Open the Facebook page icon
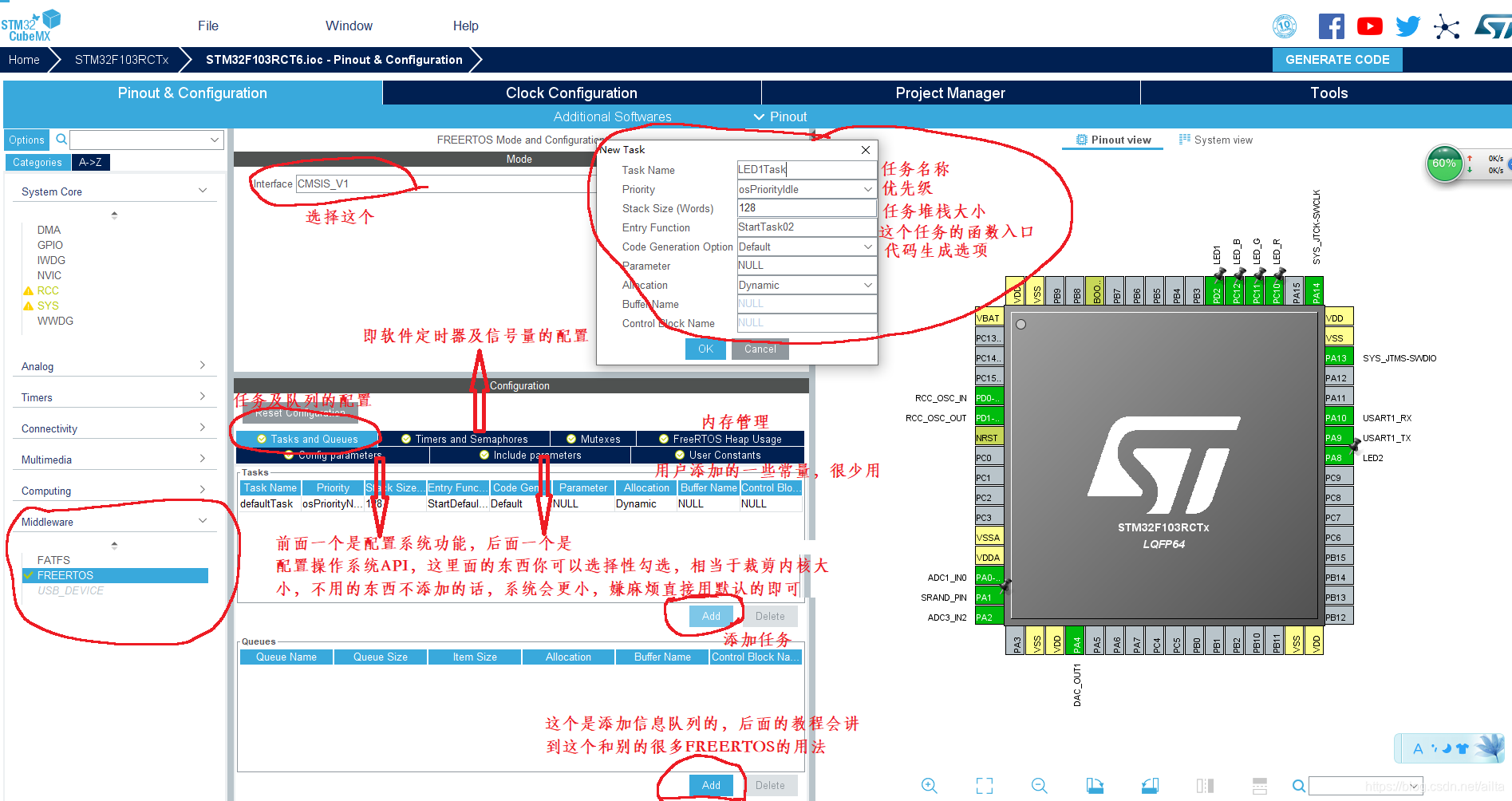 (x=1331, y=26)
